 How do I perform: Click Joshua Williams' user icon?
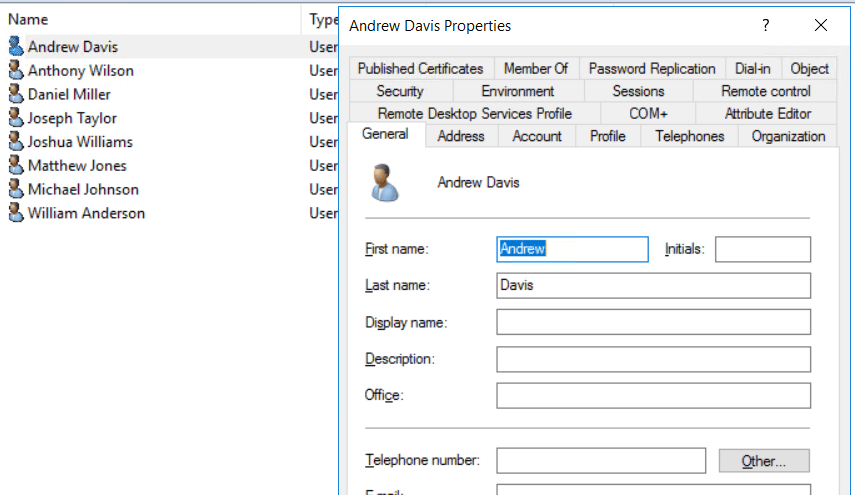(x=15, y=142)
